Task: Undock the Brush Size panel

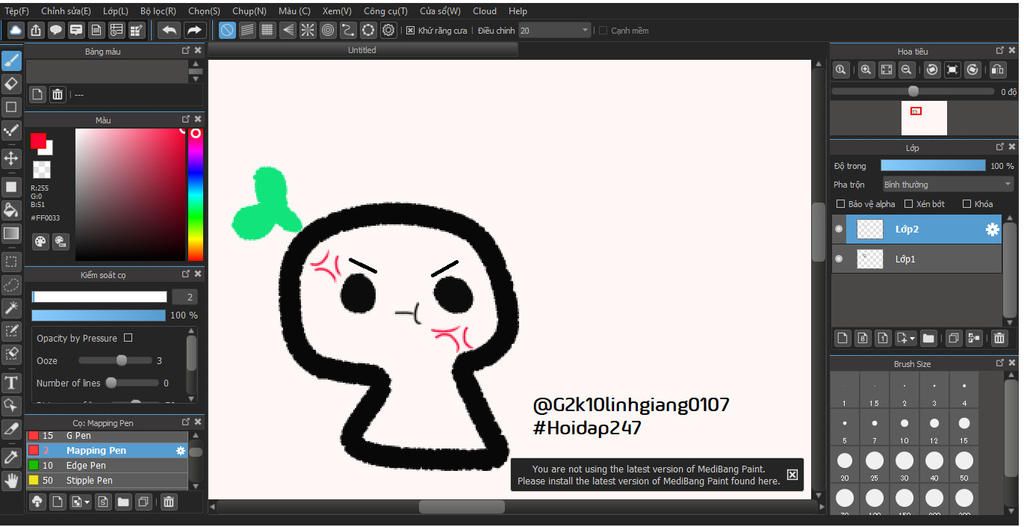Action: click(1000, 363)
